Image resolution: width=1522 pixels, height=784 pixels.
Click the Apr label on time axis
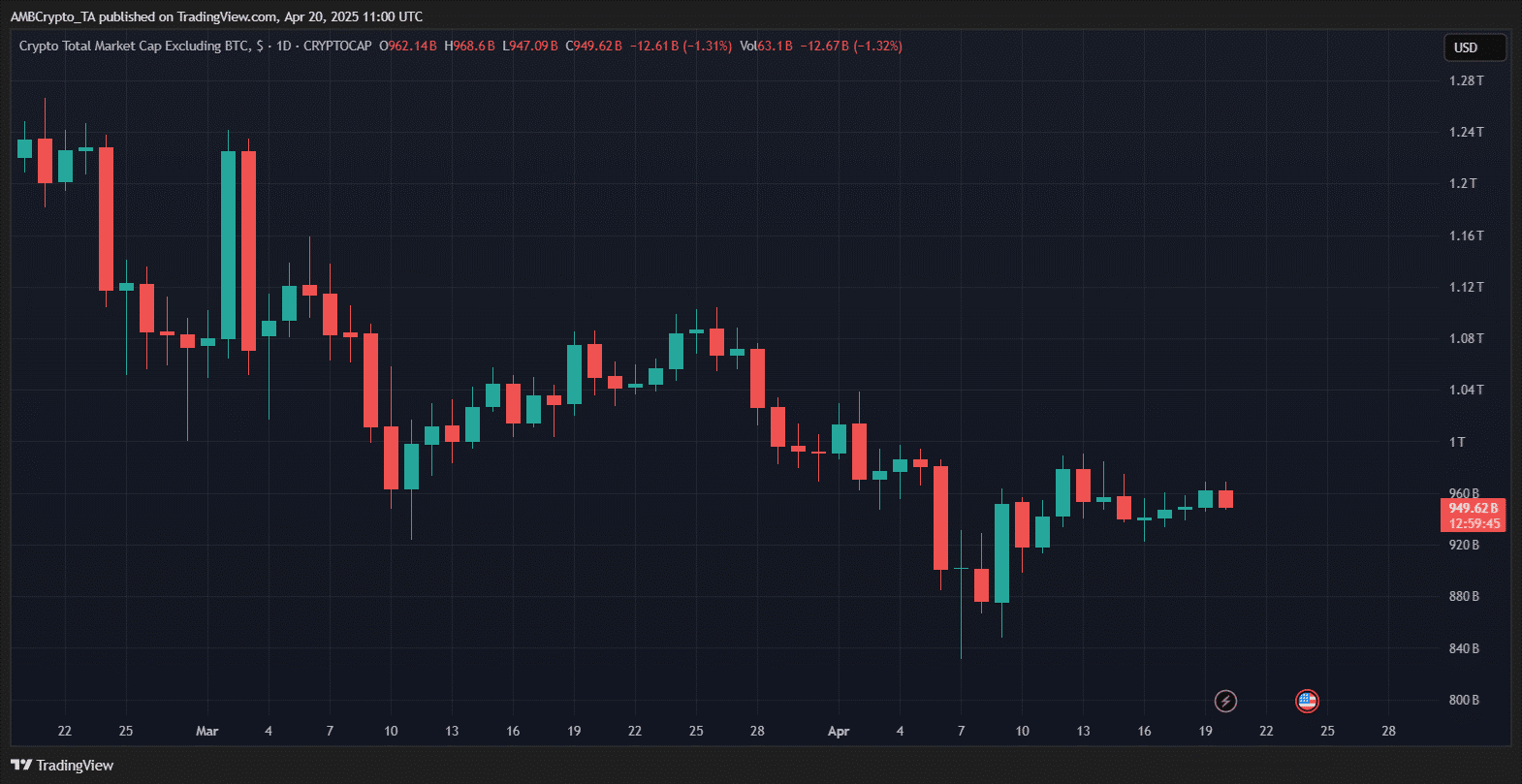pyautogui.click(x=839, y=731)
